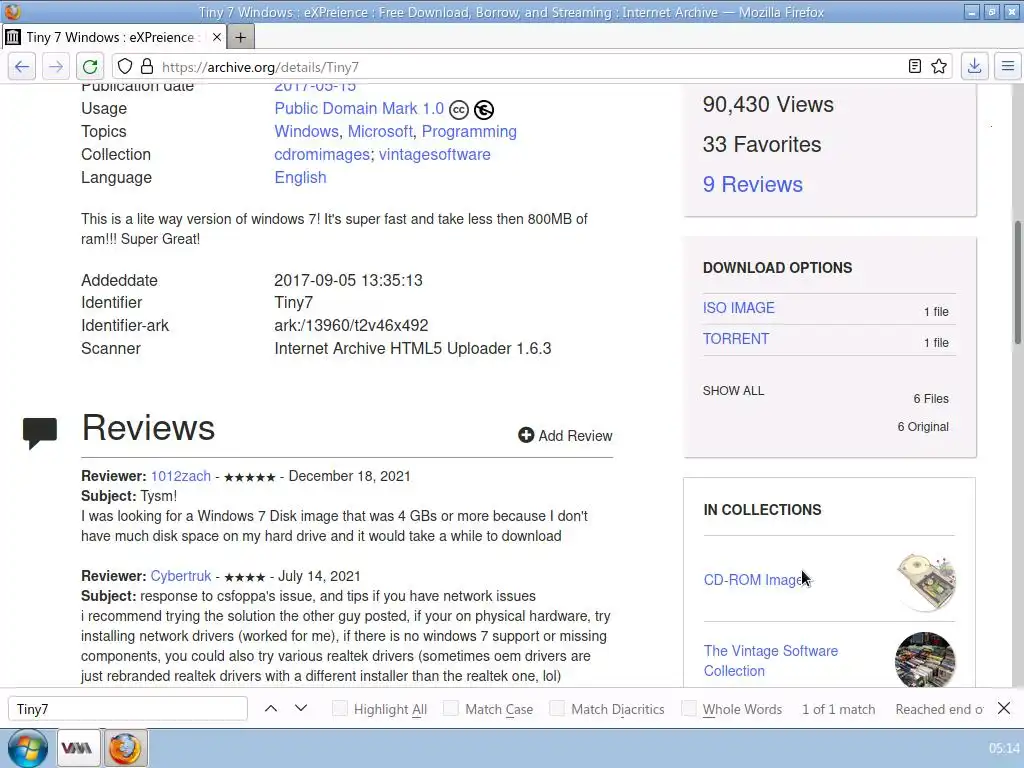Open the Windows Start orb

(27, 748)
